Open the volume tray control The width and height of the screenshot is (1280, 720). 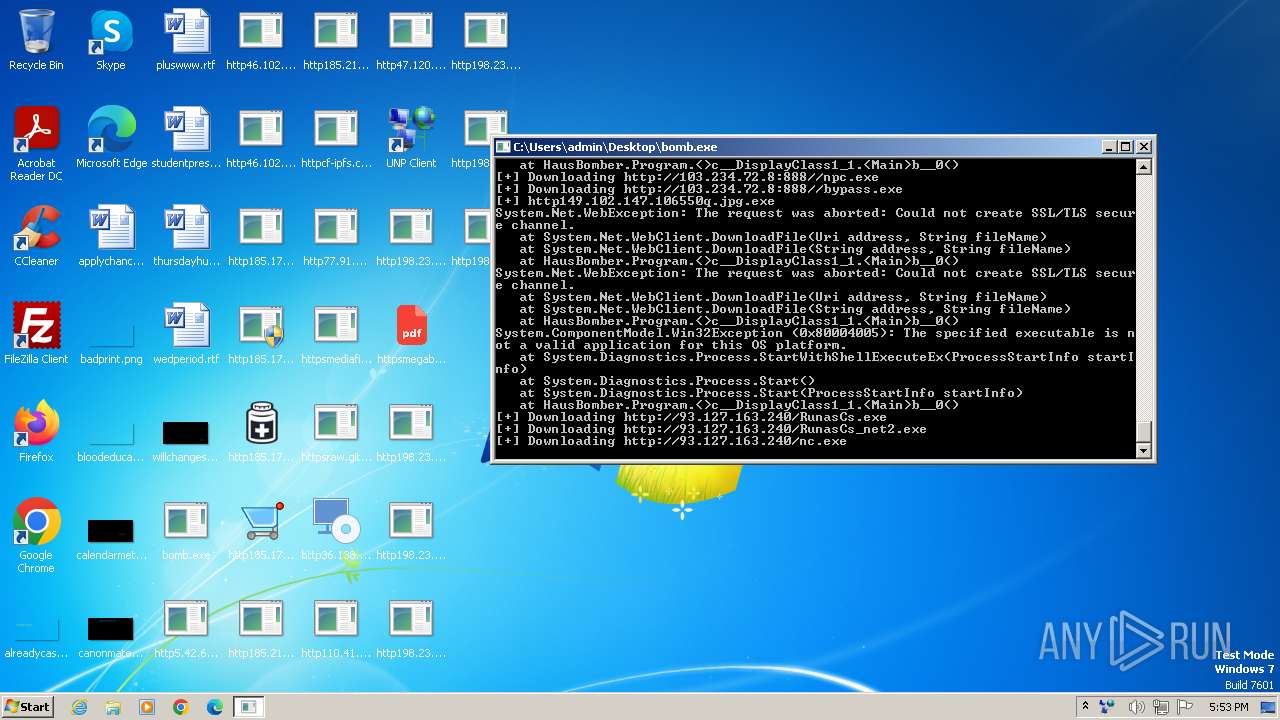(x=1137, y=707)
